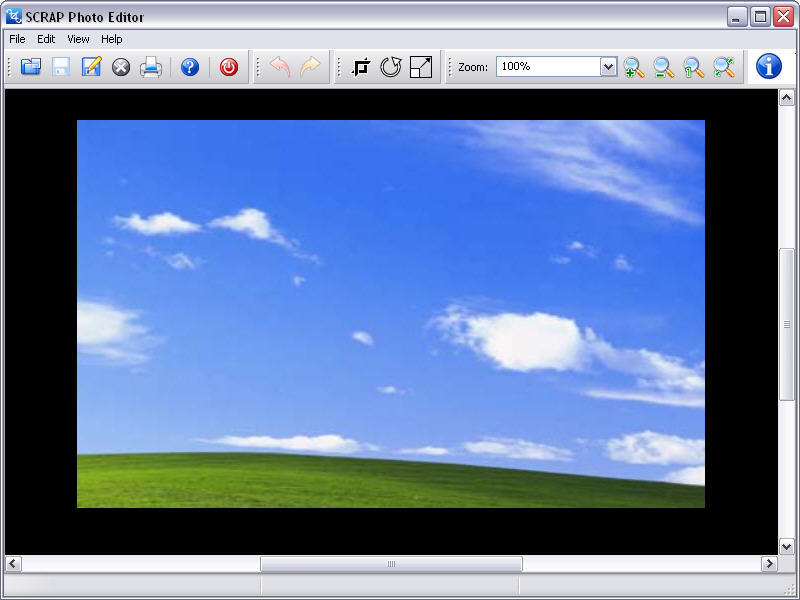Open help with blue question mark icon
Screen dimensions: 800x600
coord(190,67)
